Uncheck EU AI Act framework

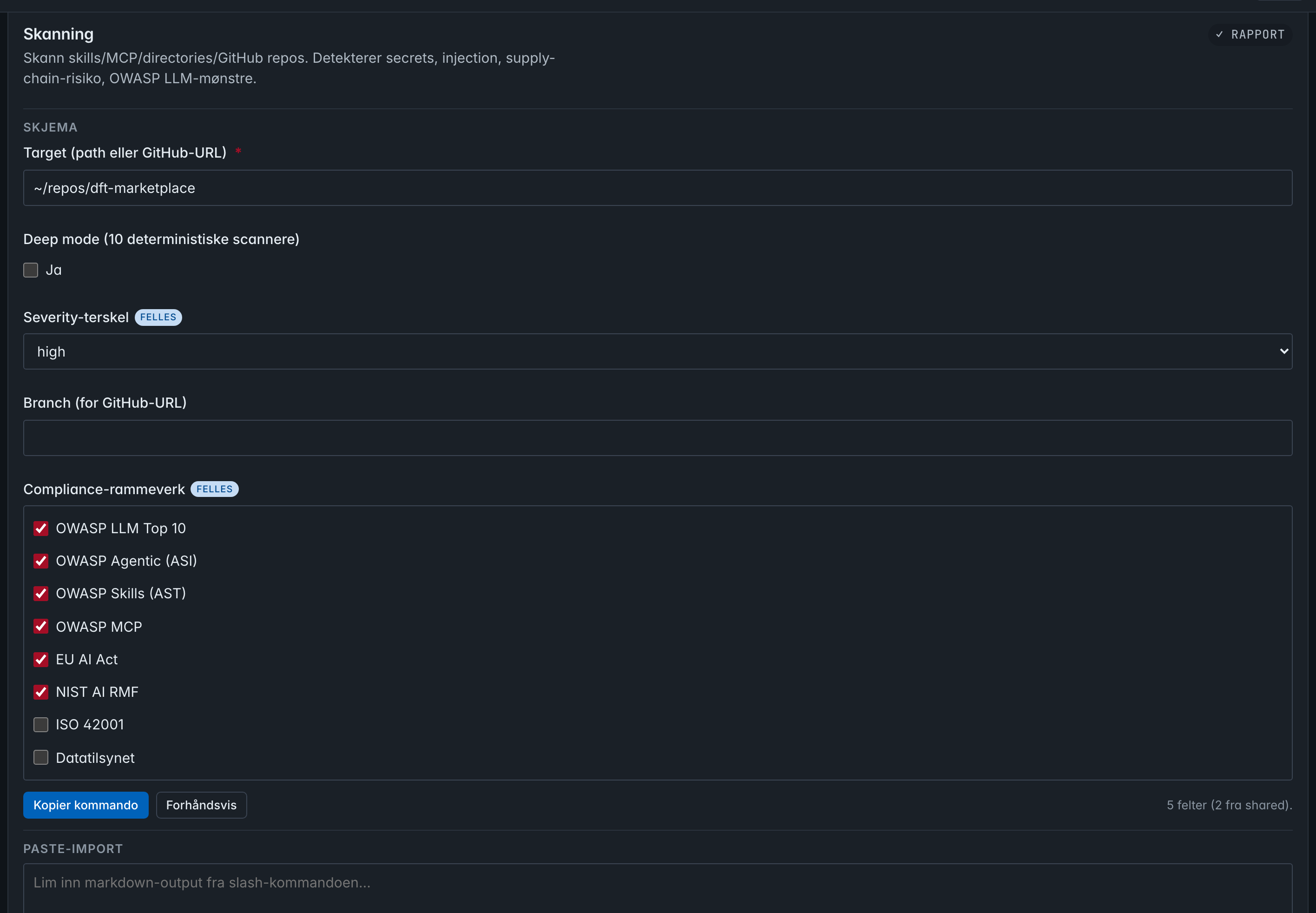tap(40, 660)
